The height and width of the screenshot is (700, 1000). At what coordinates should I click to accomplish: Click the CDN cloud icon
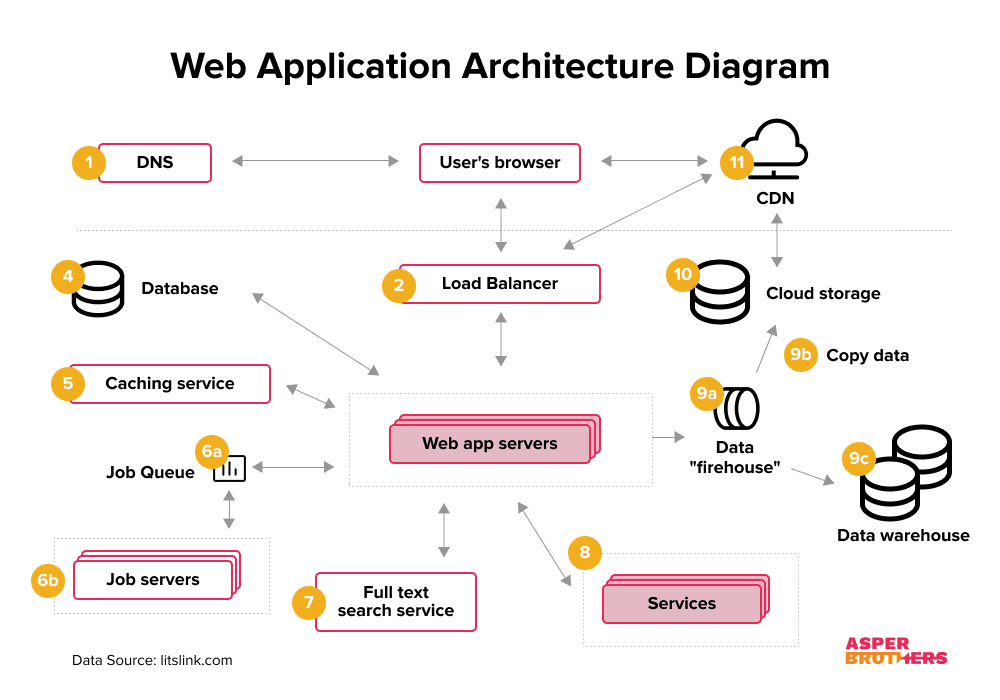774,149
